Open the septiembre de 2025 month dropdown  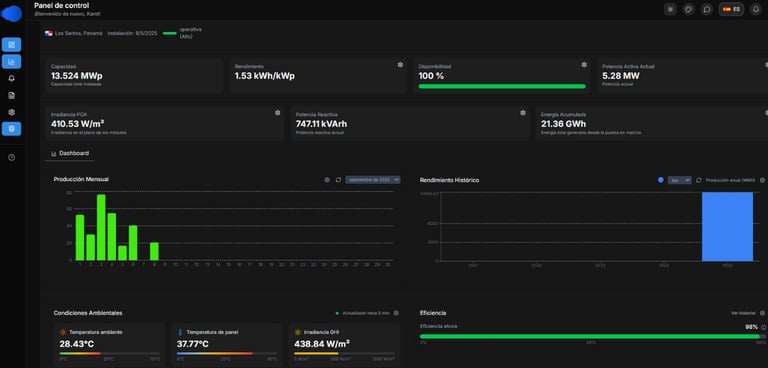373,180
